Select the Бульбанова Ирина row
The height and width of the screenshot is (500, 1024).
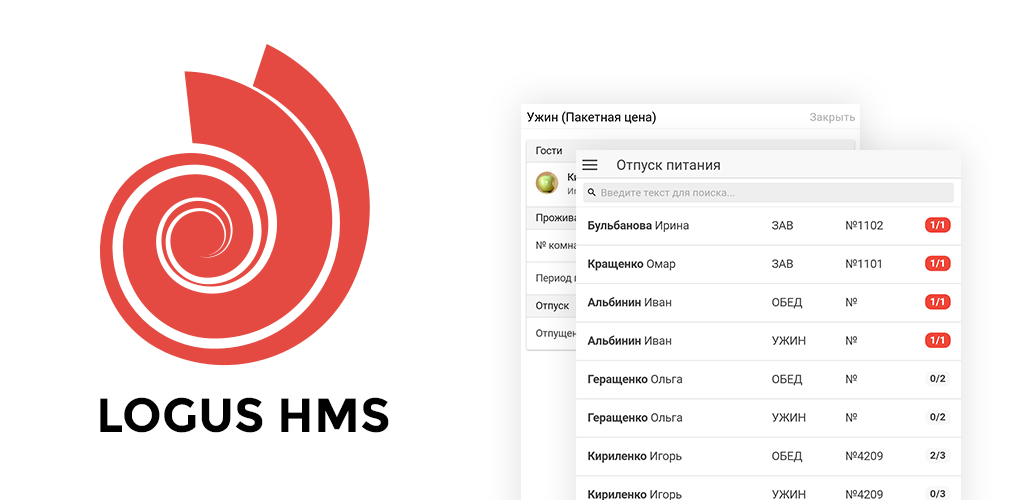point(768,226)
